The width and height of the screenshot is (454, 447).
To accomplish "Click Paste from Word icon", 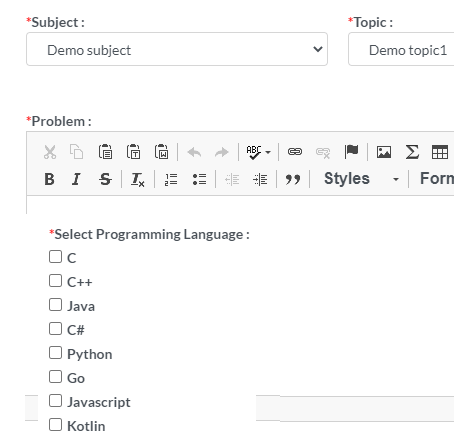I will (161, 152).
